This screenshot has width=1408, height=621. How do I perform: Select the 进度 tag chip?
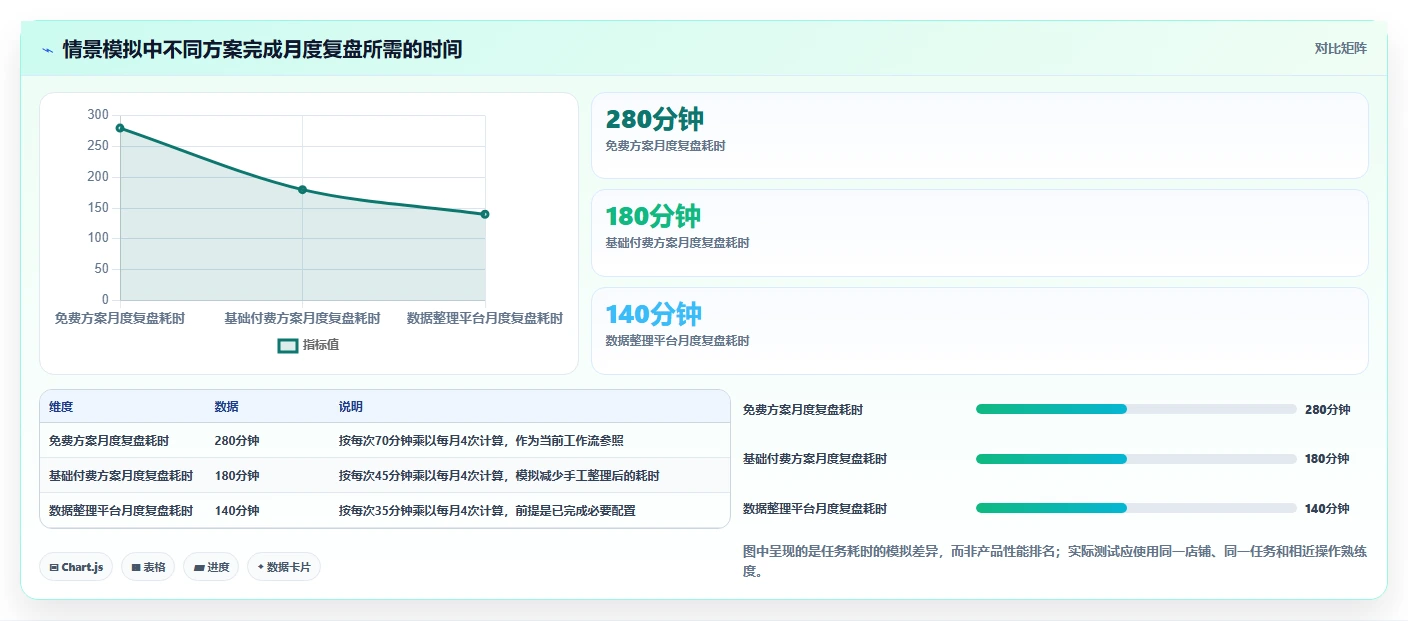[211, 567]
